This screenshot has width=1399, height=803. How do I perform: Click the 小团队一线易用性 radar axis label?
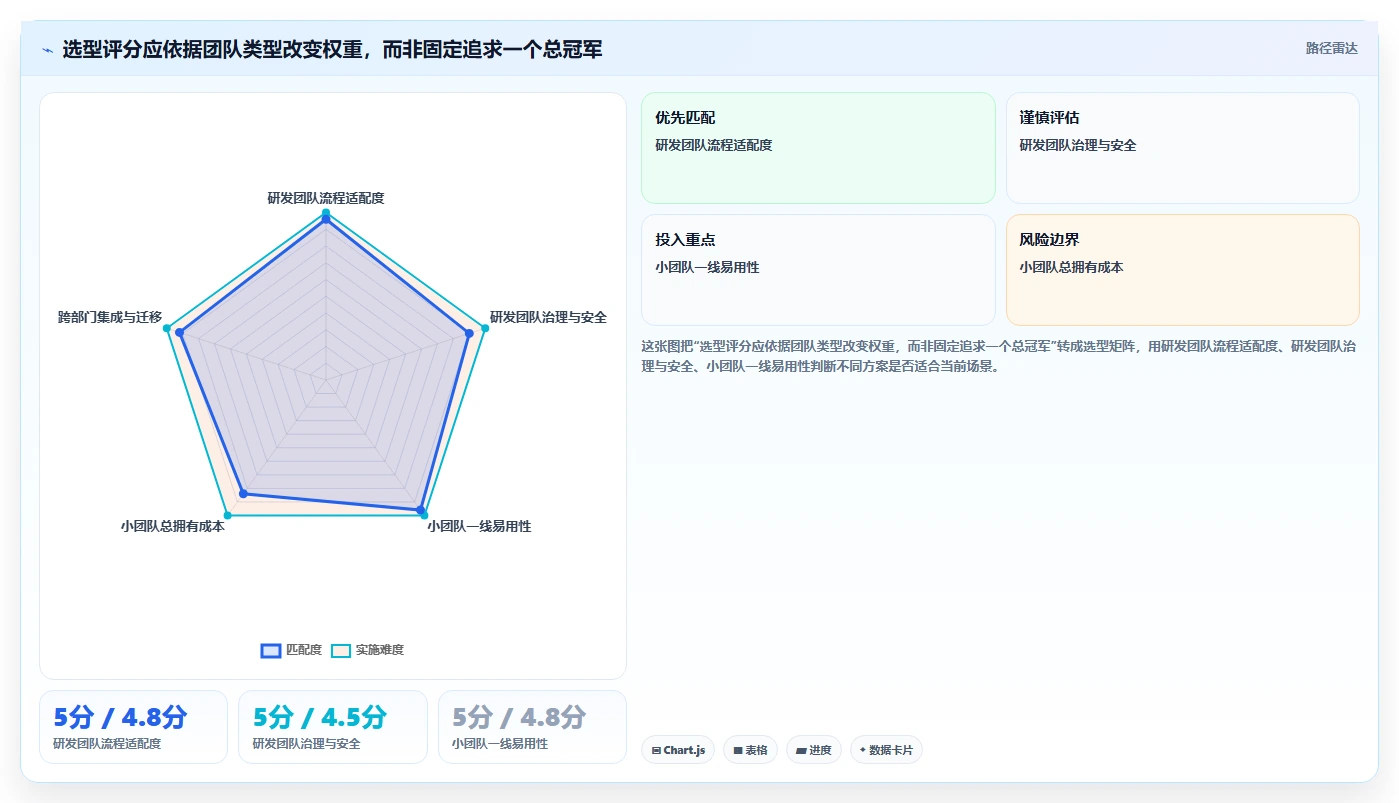coord(479,526)
